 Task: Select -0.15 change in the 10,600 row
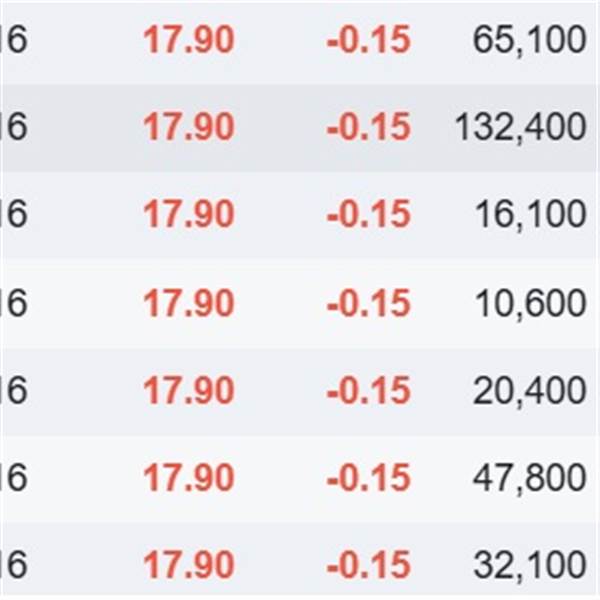point(368,303)
